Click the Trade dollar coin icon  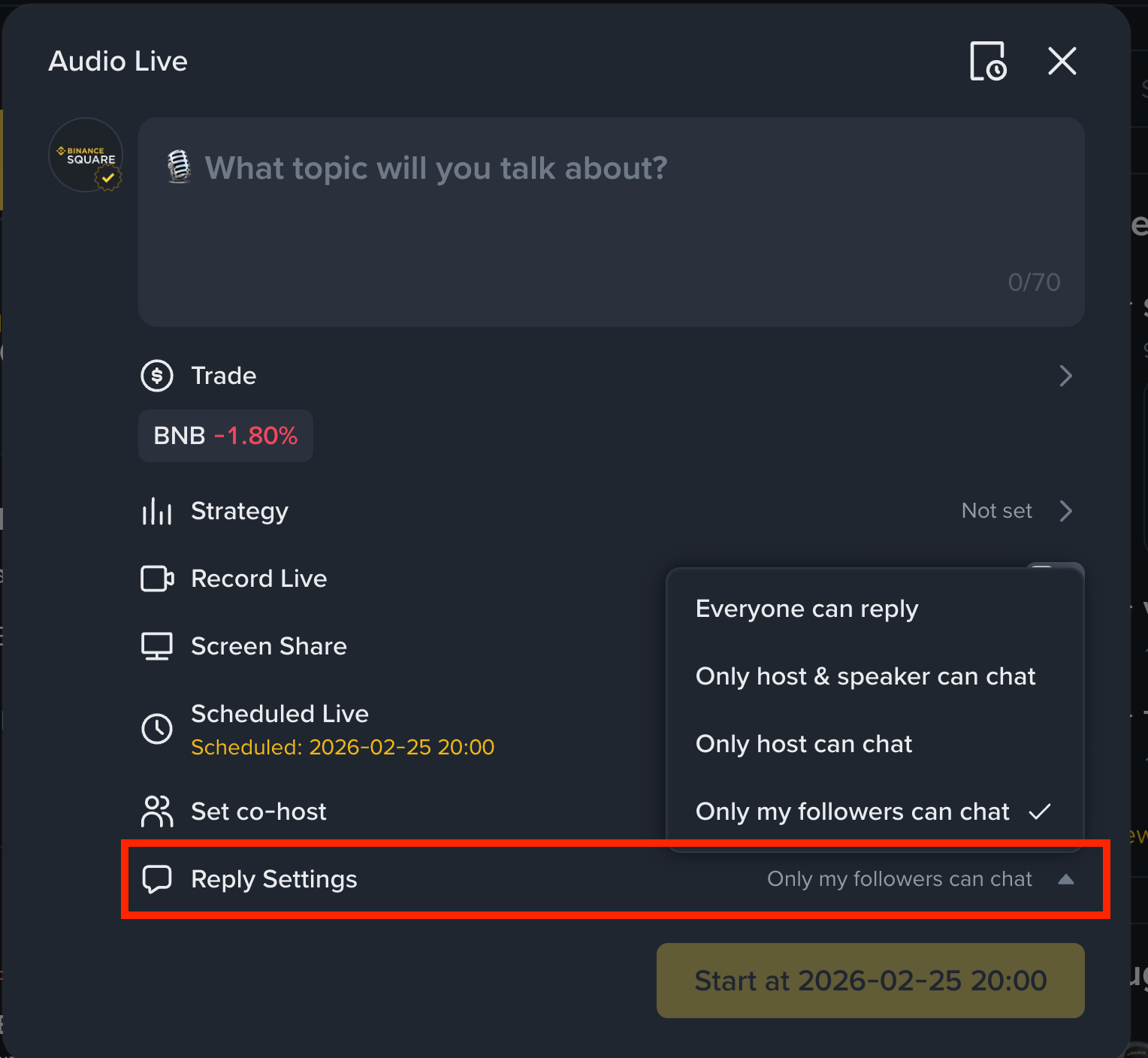pos(157,376)
